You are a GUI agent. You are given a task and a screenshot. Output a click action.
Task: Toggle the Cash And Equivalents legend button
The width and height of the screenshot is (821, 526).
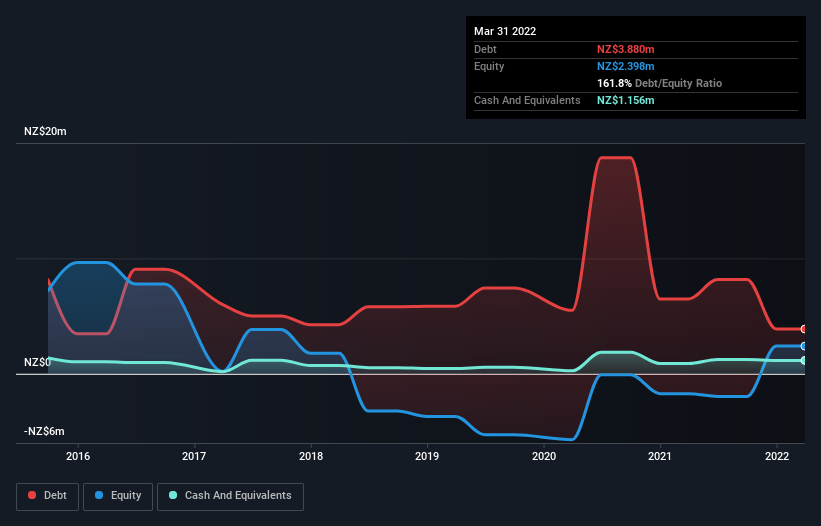click(x=230, y=496)
